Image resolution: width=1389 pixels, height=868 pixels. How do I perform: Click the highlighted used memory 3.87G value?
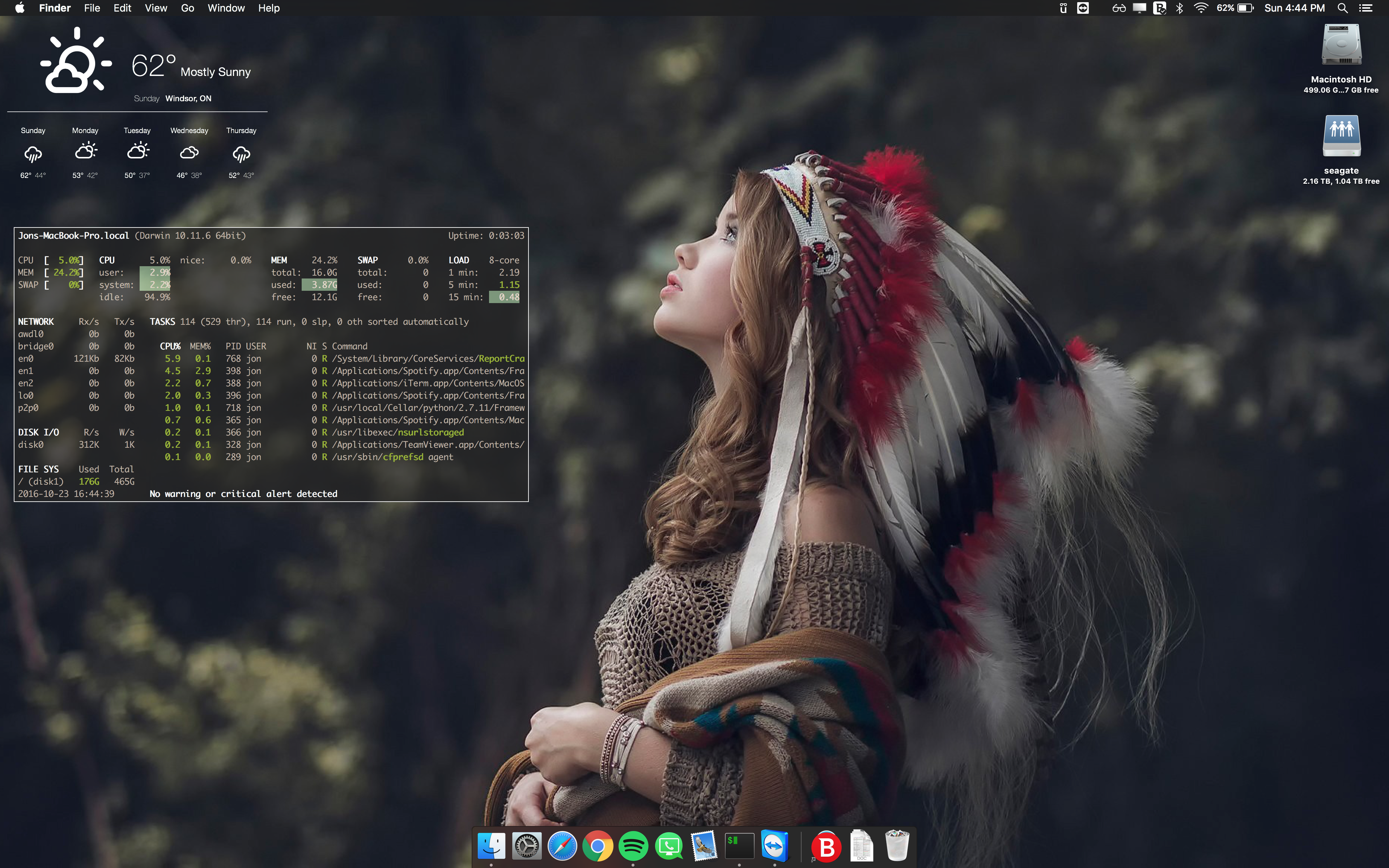point(320,285)
